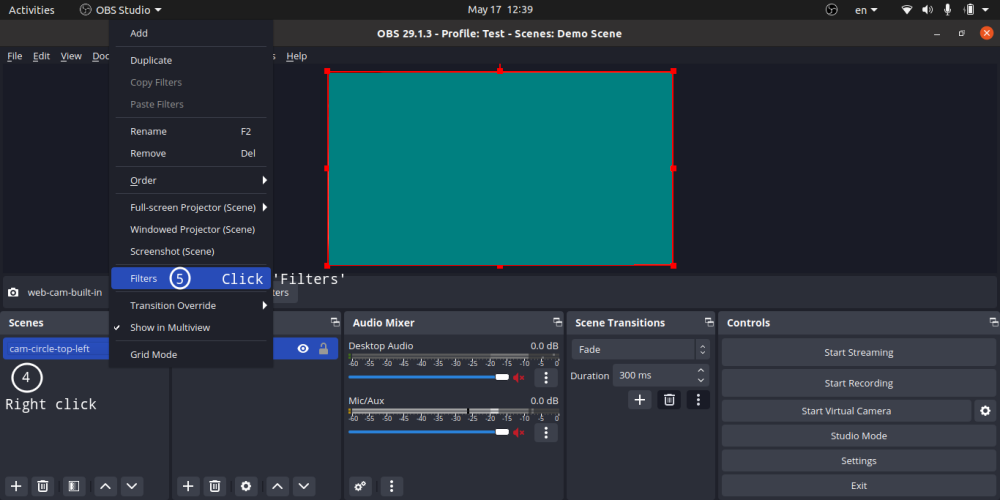Click Start Streaming
The height and width of the screenshot is (500, 1000).
858,353
